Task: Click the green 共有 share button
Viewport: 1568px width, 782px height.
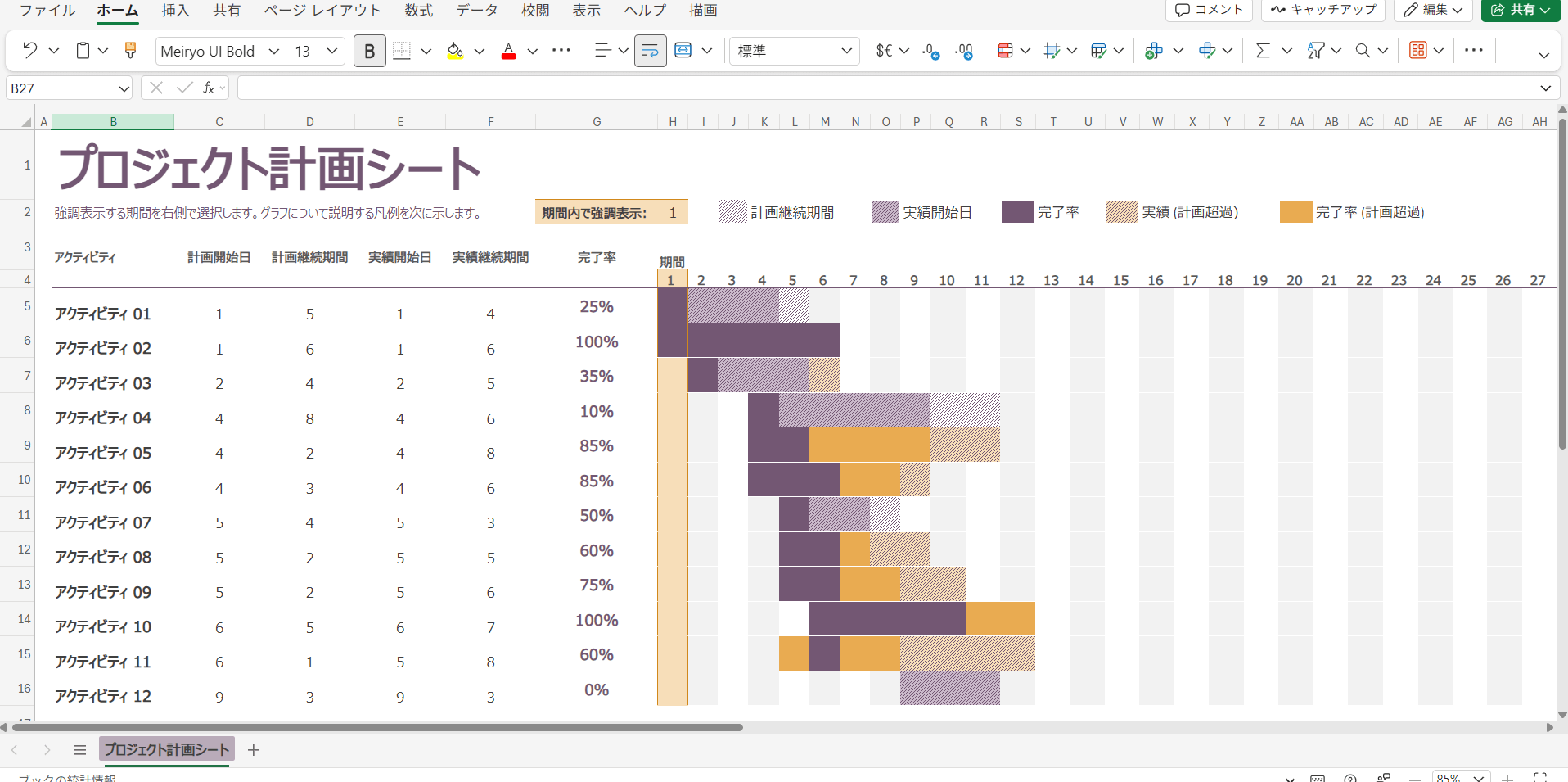Action: pyautogui.click(x=1514, y=10)
